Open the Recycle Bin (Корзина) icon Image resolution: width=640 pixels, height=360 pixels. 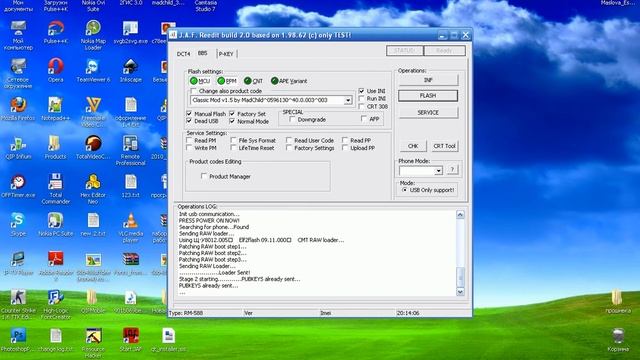point(618,336)
